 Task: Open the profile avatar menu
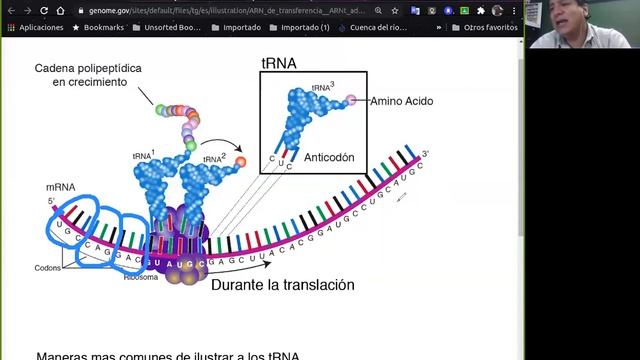[497, 11]
